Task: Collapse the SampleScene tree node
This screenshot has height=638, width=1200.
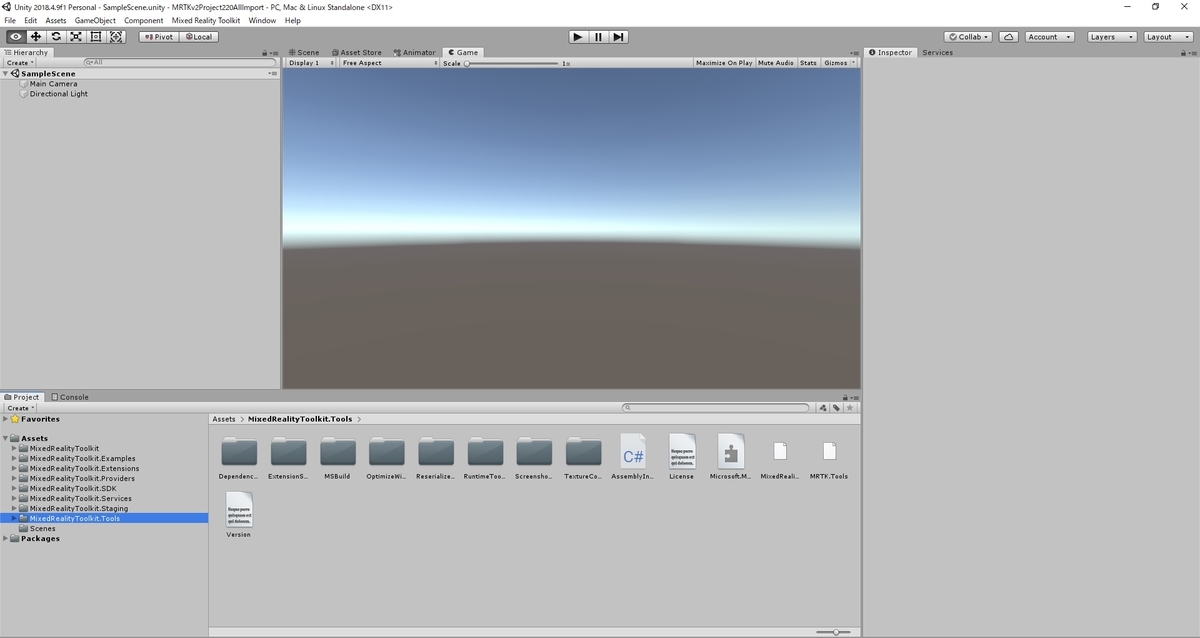Action: (x=6, y=74)
